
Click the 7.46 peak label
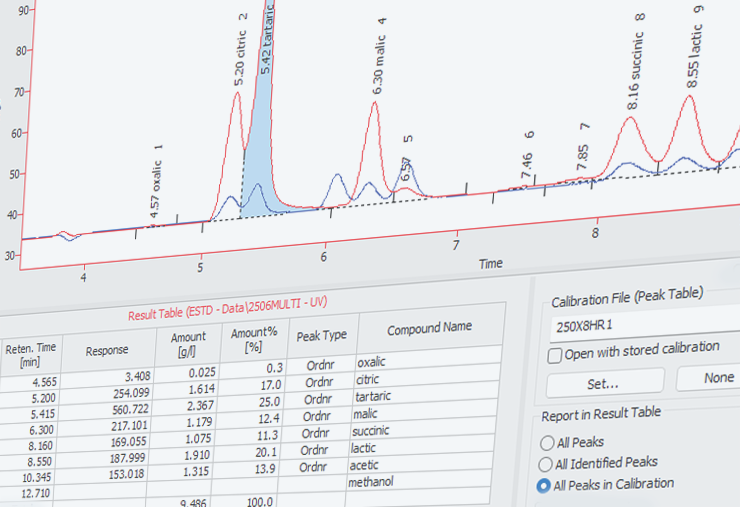[x=527, y=166]
